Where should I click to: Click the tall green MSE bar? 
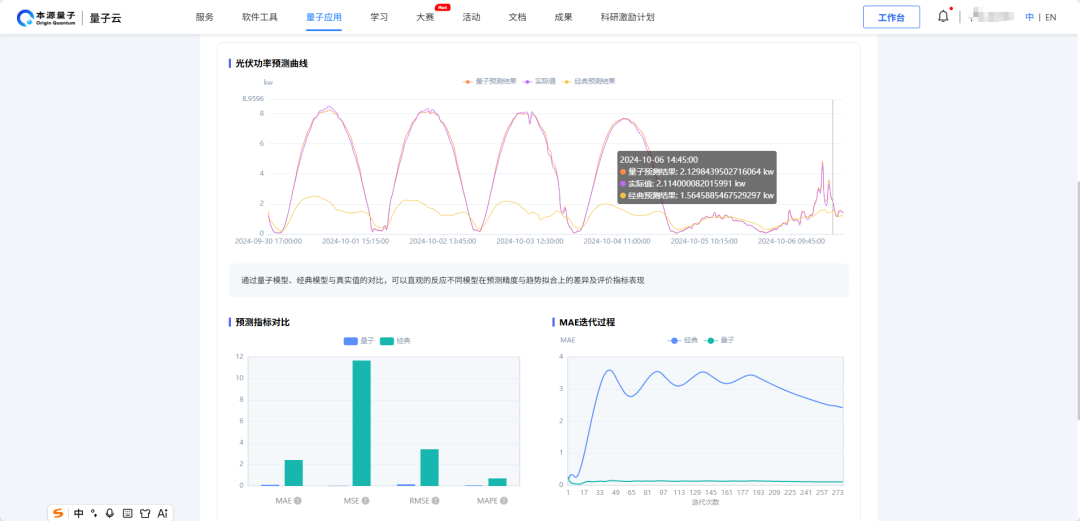point(362,423)
